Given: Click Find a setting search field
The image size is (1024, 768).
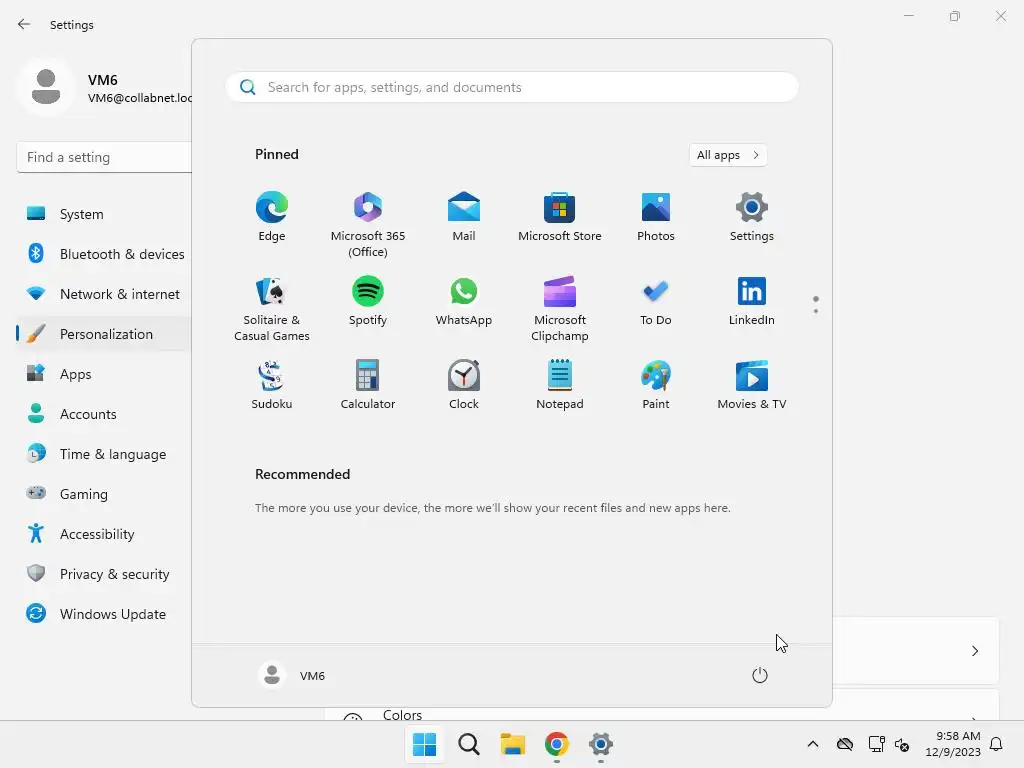Looking at the screenshot, I should [104, 157].
